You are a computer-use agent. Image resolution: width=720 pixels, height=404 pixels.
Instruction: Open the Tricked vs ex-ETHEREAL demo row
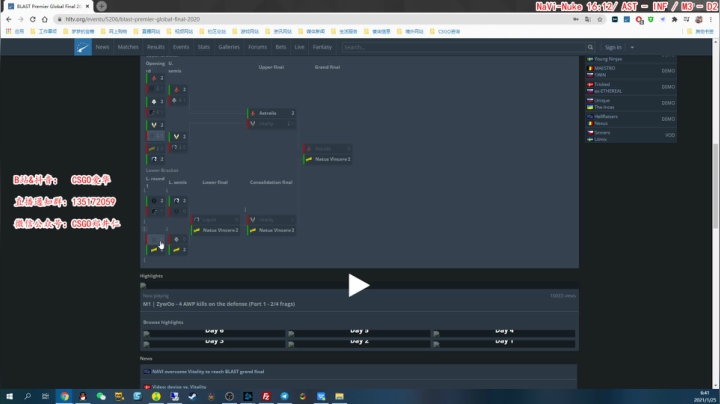click(631, 87)
